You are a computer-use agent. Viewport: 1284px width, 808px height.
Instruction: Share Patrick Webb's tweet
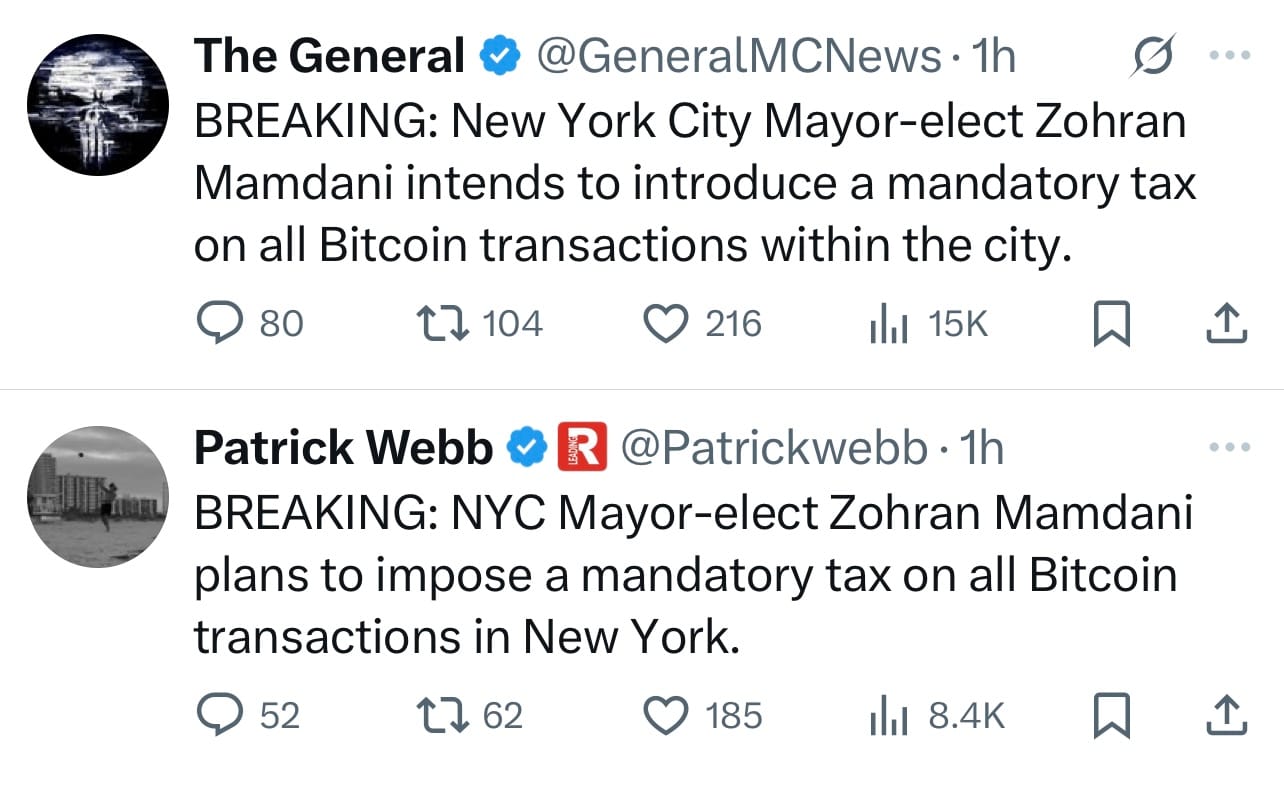tap(1227, 715)
